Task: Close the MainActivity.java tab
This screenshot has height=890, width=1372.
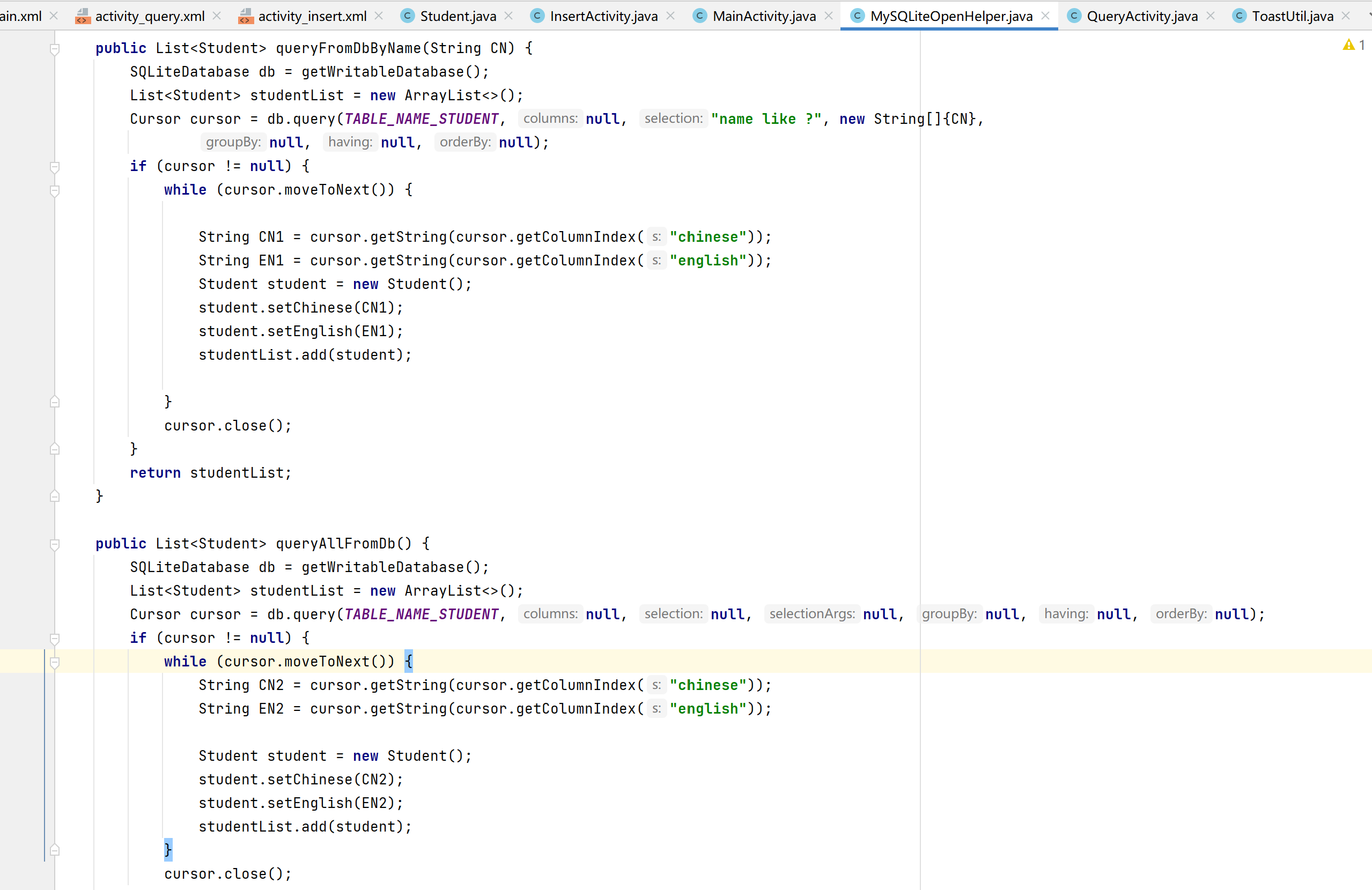Action: [x=829, y=16]
